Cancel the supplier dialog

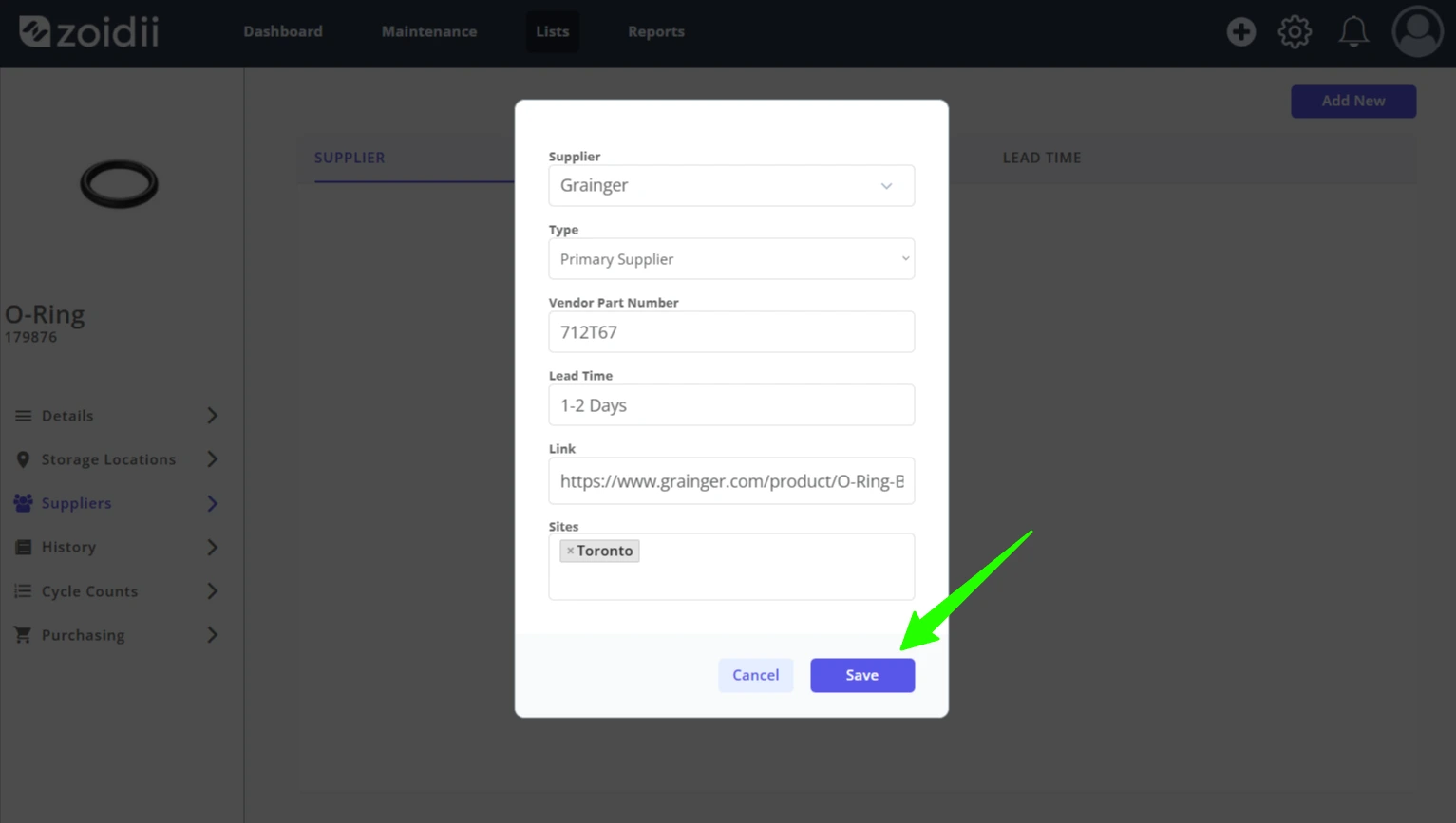(x=756, y=675)
